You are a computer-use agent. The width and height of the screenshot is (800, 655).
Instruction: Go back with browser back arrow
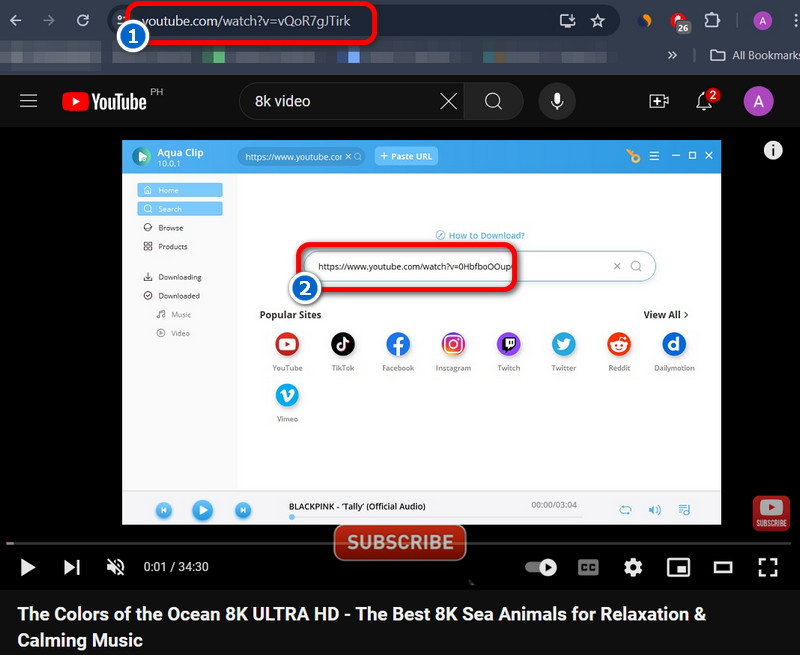tap(16, 20)
